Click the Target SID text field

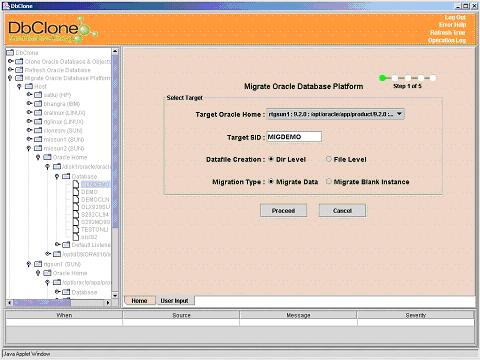pyautogui.click(x=294, y=137)
